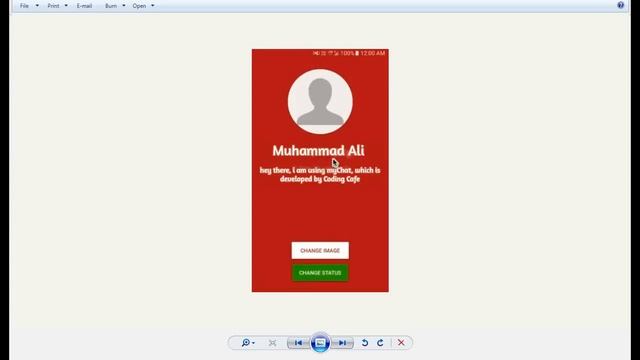Click the help question mark icon
This screenshot has width=640, height=360.
(620, 5)
